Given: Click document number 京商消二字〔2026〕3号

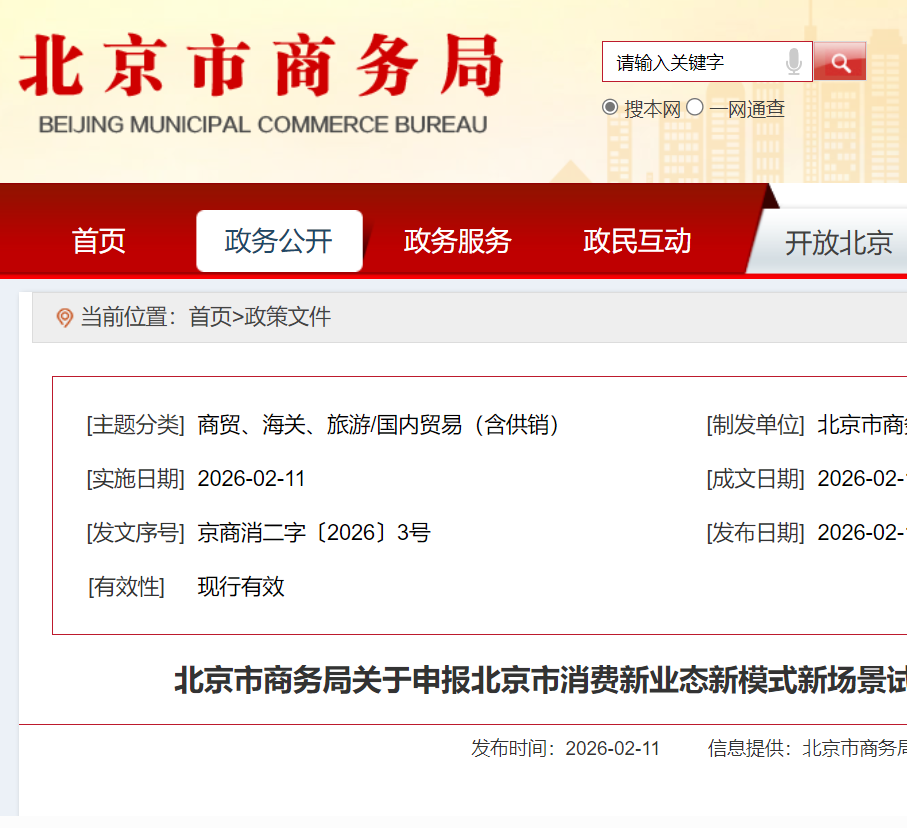Looking at the screenshot, I should tap(314, 533).
